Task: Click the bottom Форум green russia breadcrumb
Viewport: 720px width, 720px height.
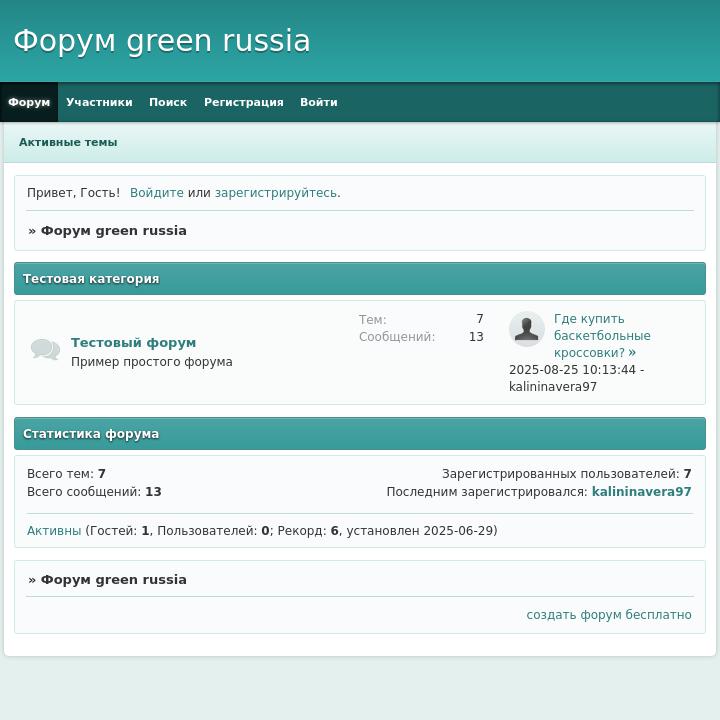Action: tap(113, 580)
